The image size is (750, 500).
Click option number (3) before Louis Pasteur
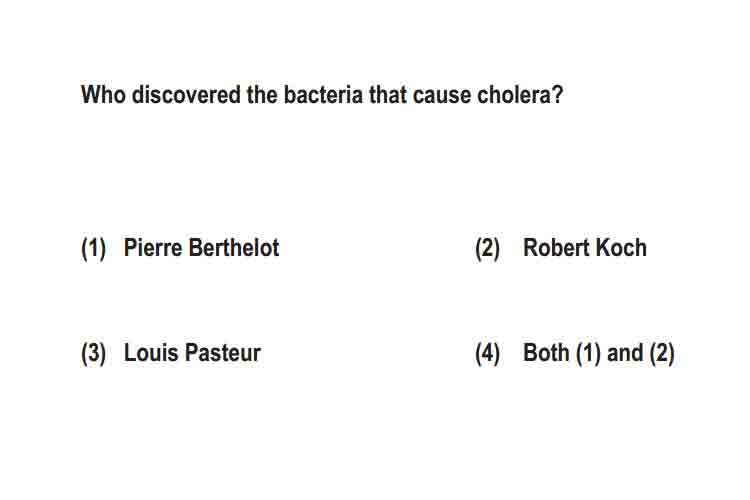click(93, 354)
